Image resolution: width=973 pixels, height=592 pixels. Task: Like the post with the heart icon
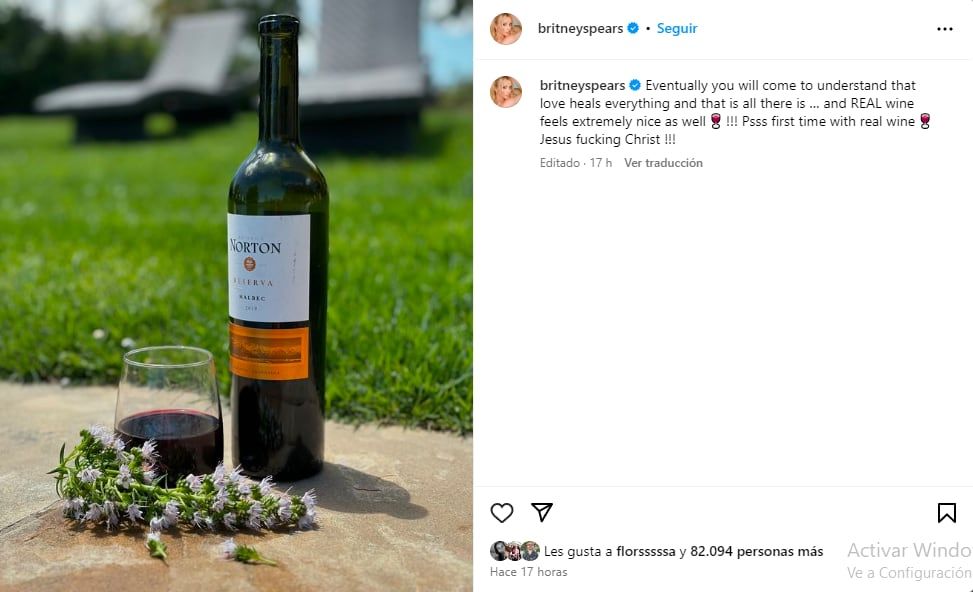502,512
